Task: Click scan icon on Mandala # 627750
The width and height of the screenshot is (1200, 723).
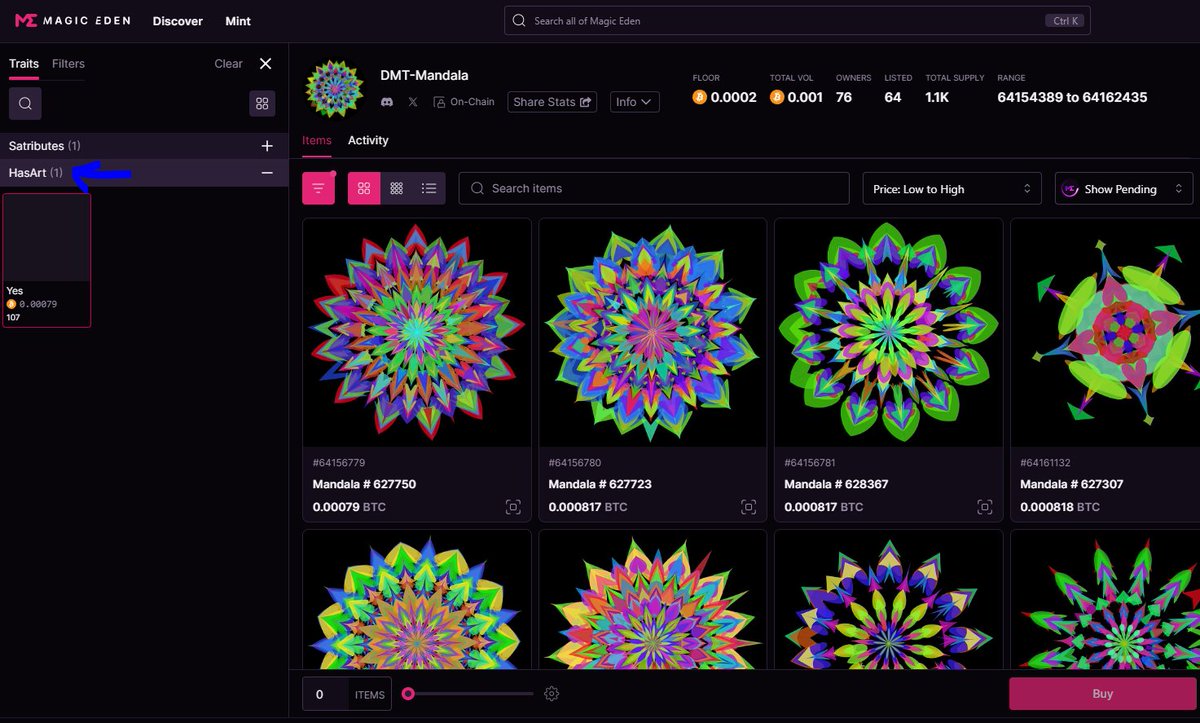Action: (512, 507)
